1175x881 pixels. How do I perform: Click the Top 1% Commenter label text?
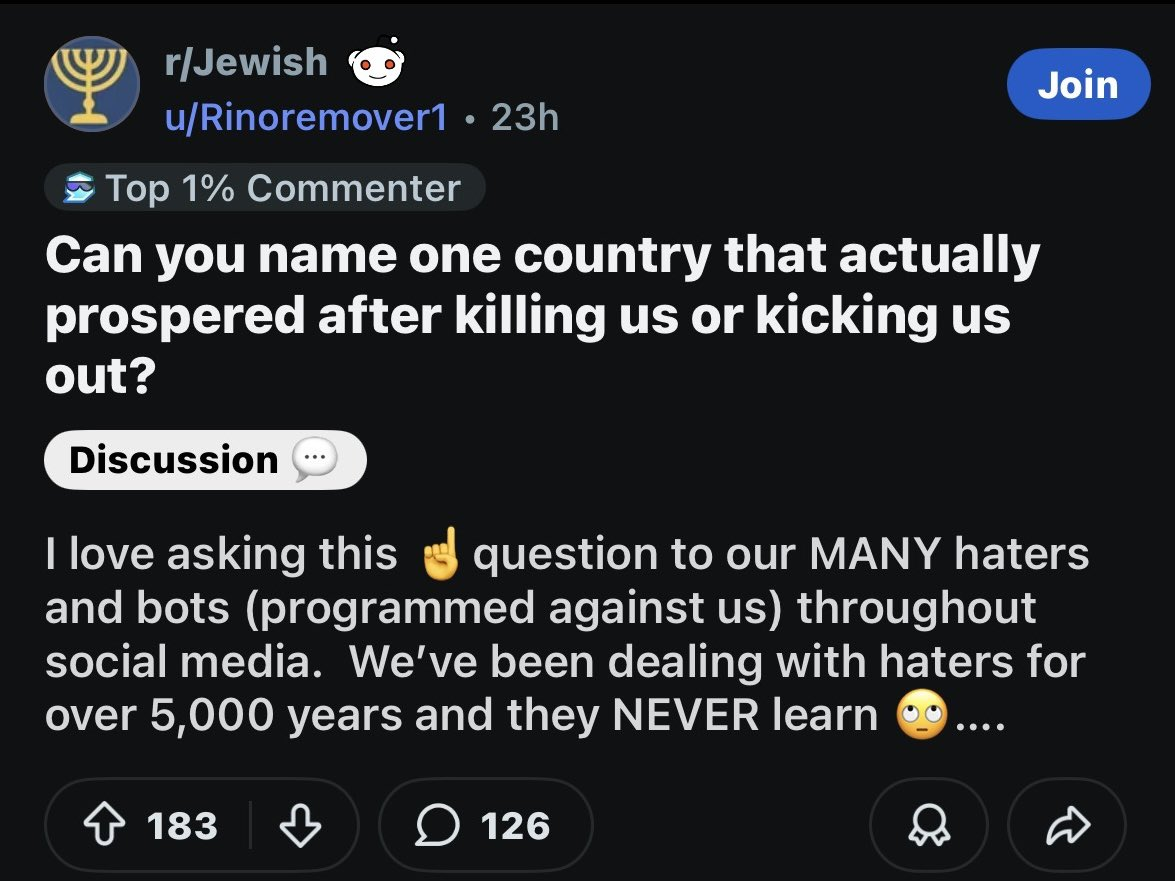(282, 188)
